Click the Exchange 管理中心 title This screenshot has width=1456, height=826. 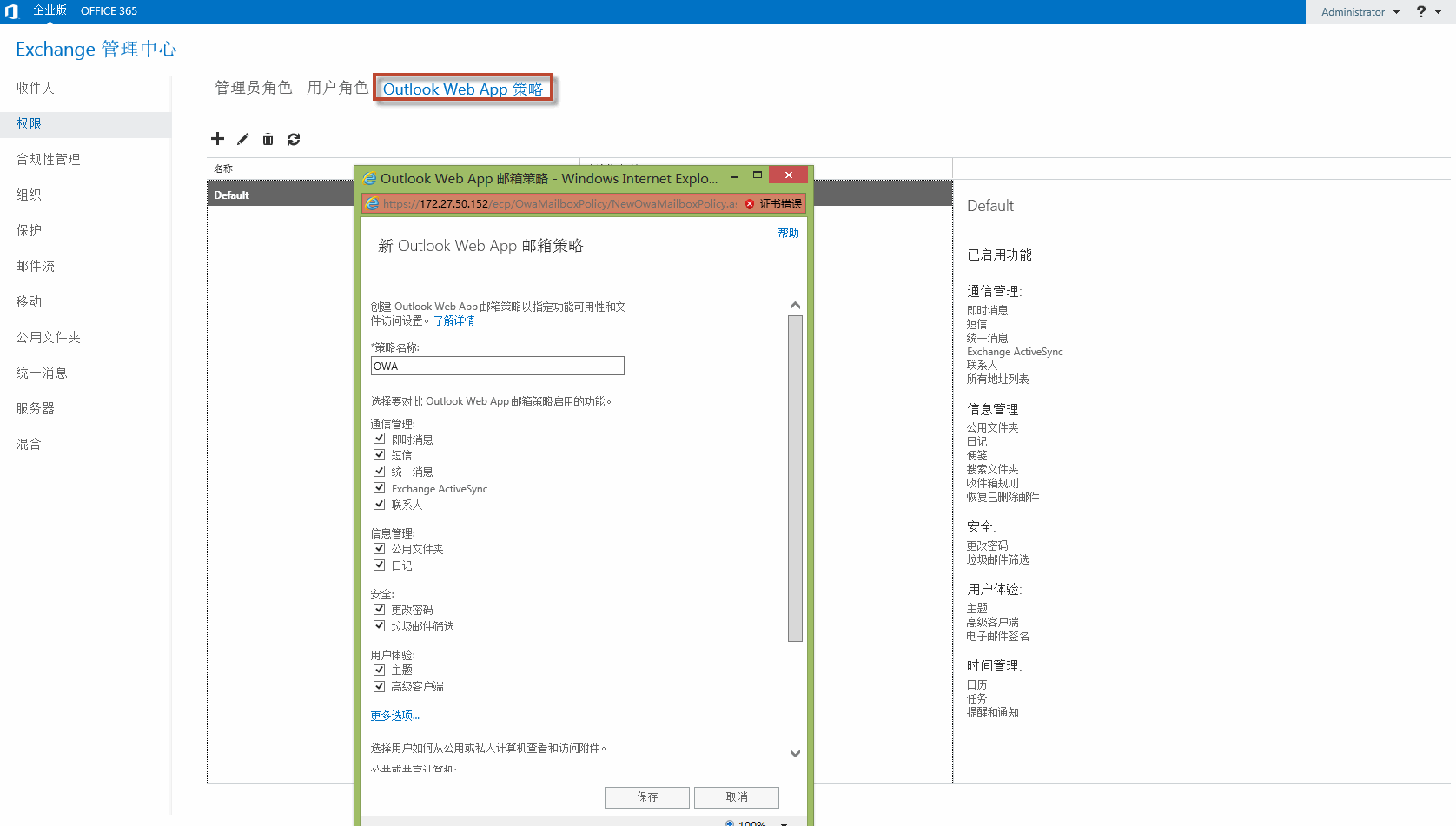(96, 49)
